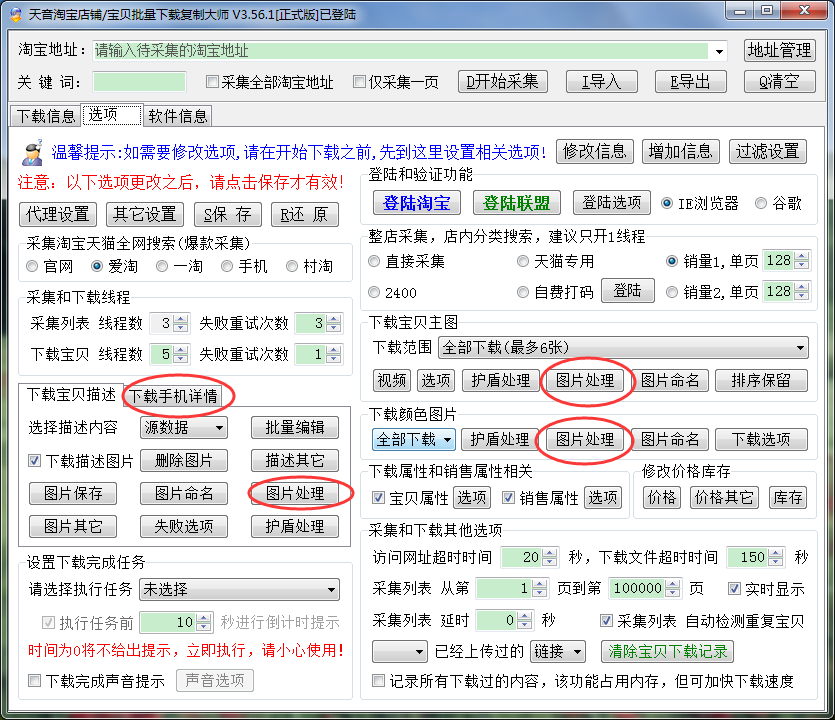Click the mascot icon beside 温馨提示
Viewport: 835px width, 720px height.
click(32, 152)
